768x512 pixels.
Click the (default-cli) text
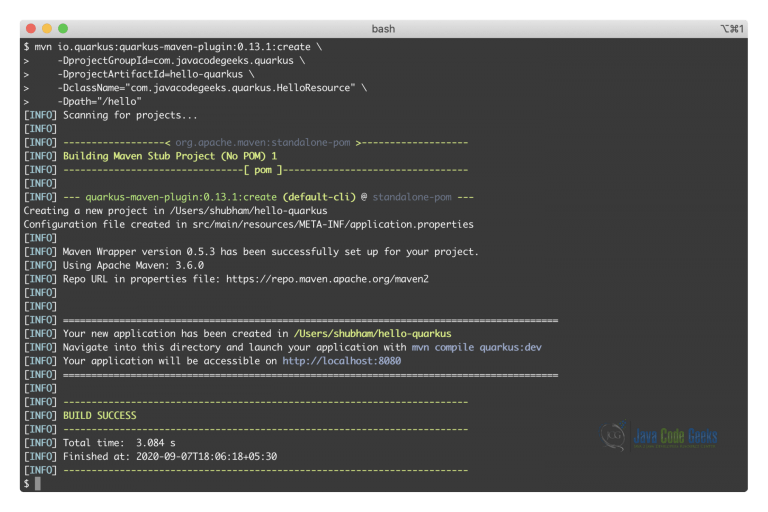point(319,197)
